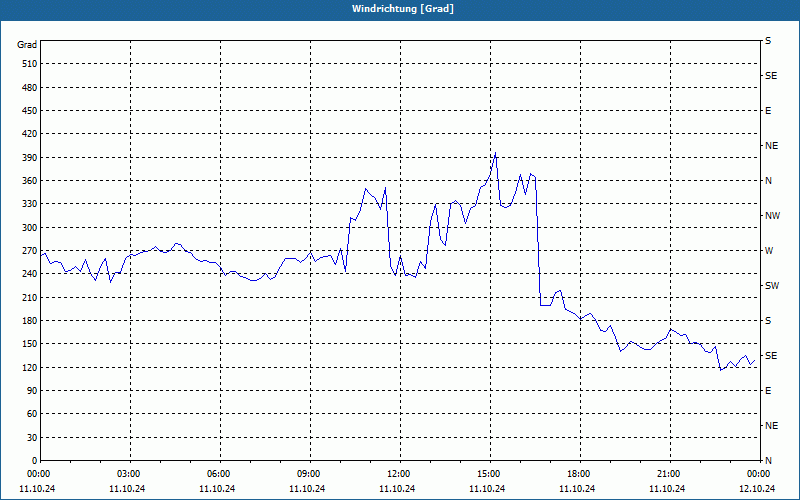The height and width of the screenshot is (500, 800).
Task: Click the flat blue line segment at 200 degrees
Action: pos(545,305)
